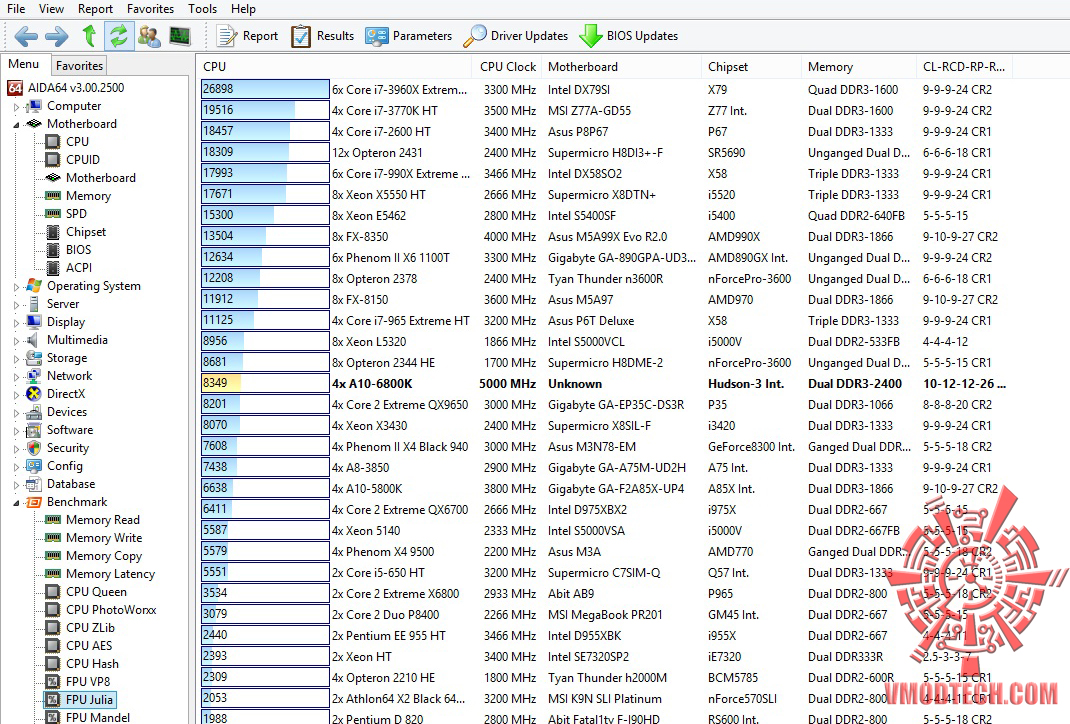Select the Memory module icon under Motherboard

coord(53,195)
